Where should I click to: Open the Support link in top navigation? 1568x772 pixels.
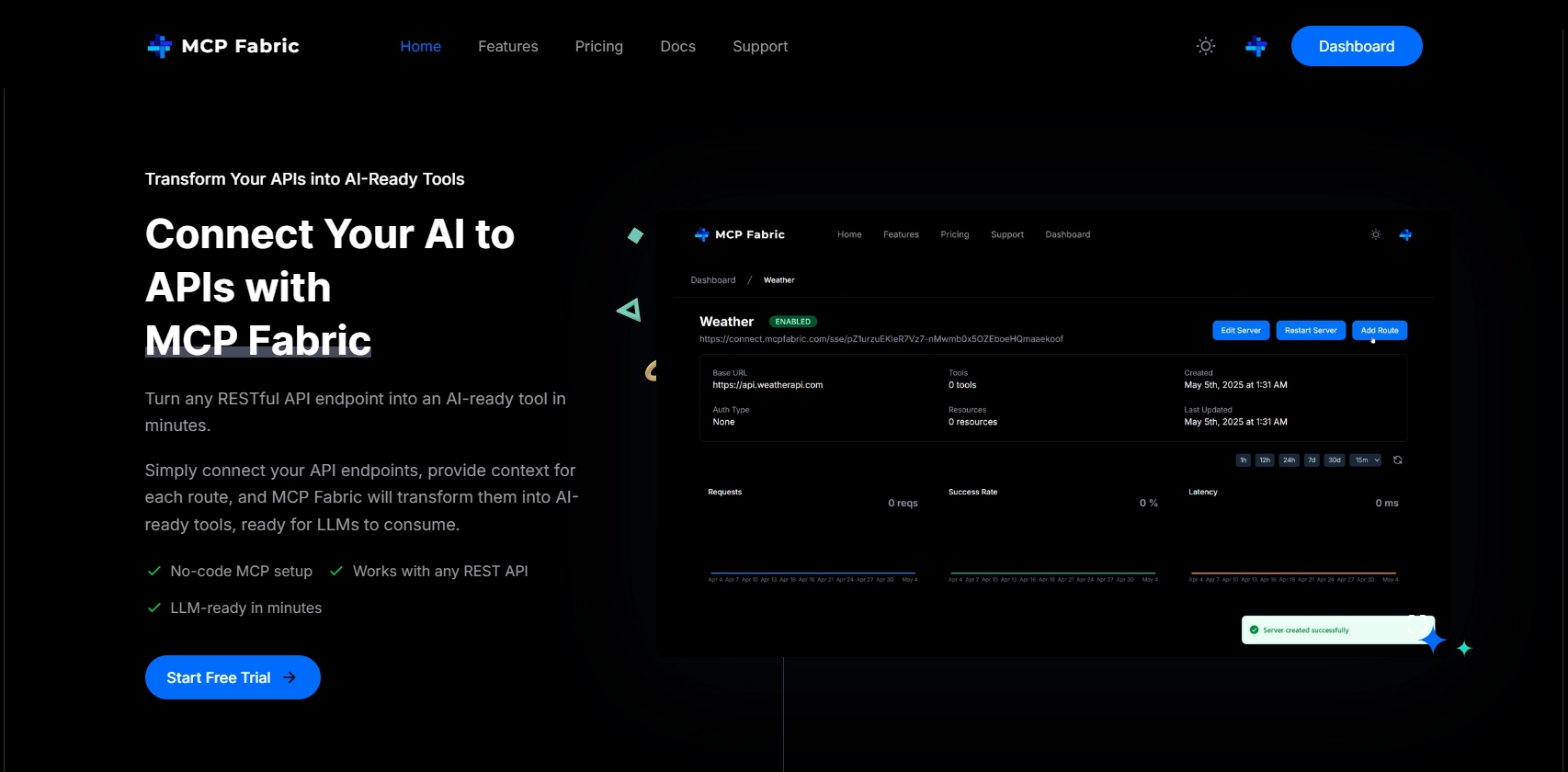760,46
